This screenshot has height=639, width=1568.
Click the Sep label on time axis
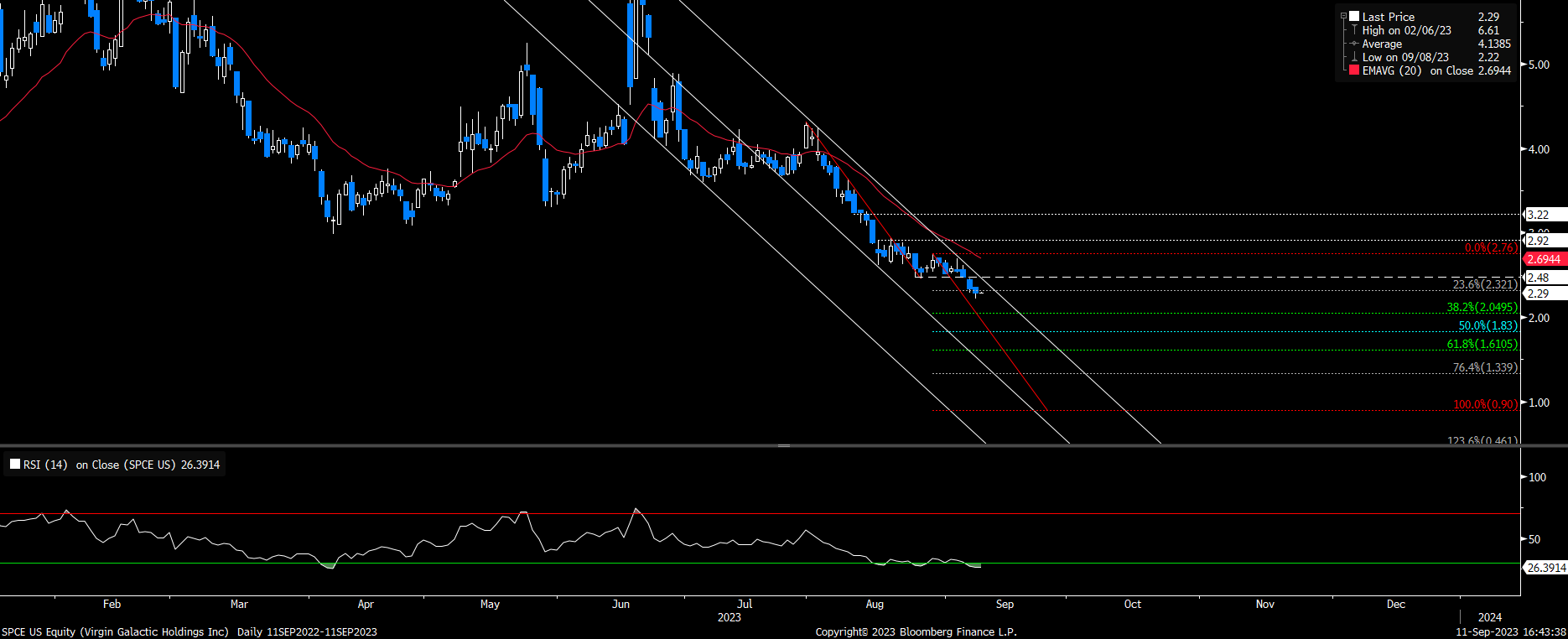[x=1005, y=604]
